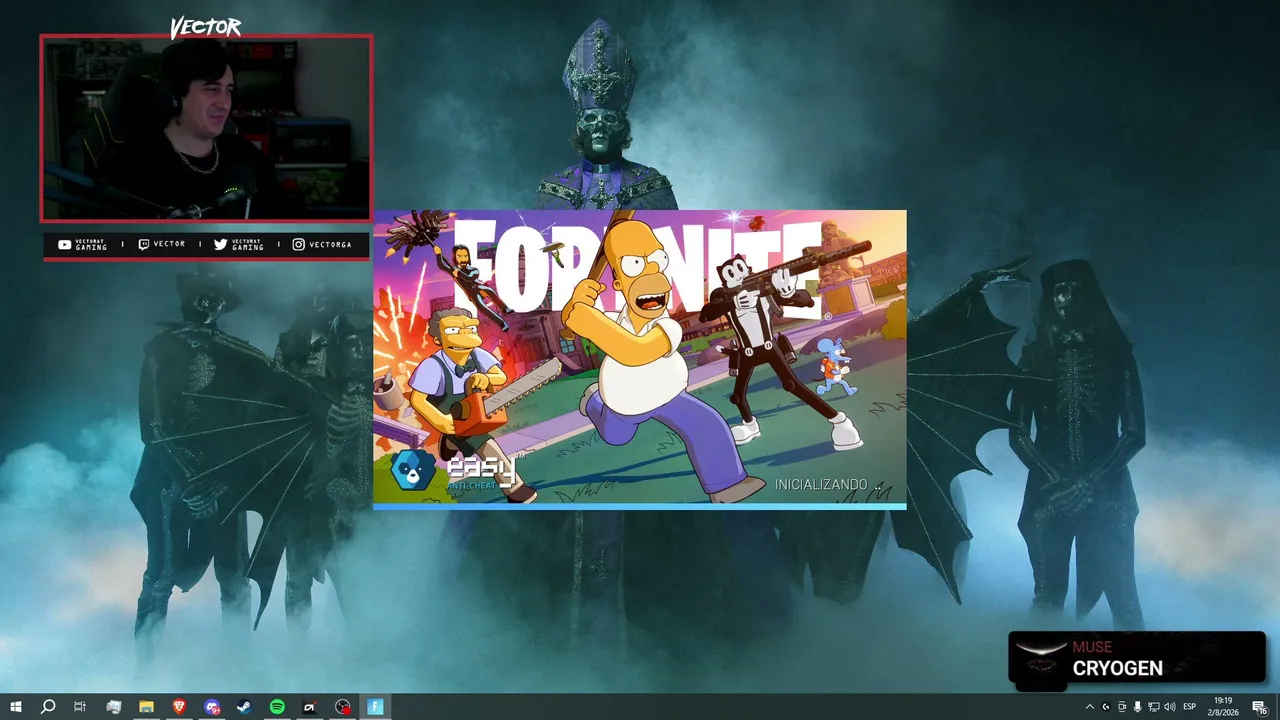Click the VECTOR logo above the webcam
1280x720 pixels.
pyautogui.click(x=205, y=27)
